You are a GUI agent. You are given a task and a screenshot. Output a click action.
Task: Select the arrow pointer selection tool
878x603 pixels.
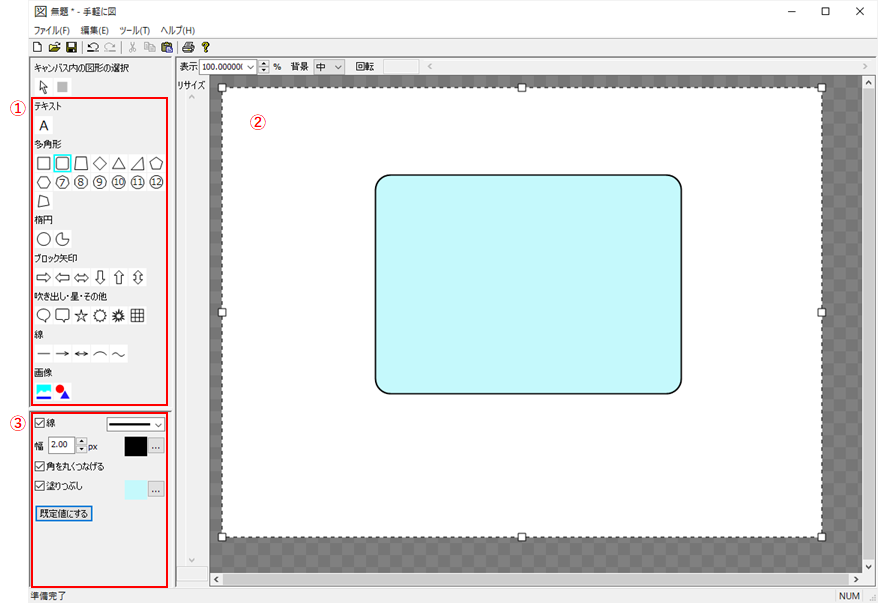click(44, 87)
